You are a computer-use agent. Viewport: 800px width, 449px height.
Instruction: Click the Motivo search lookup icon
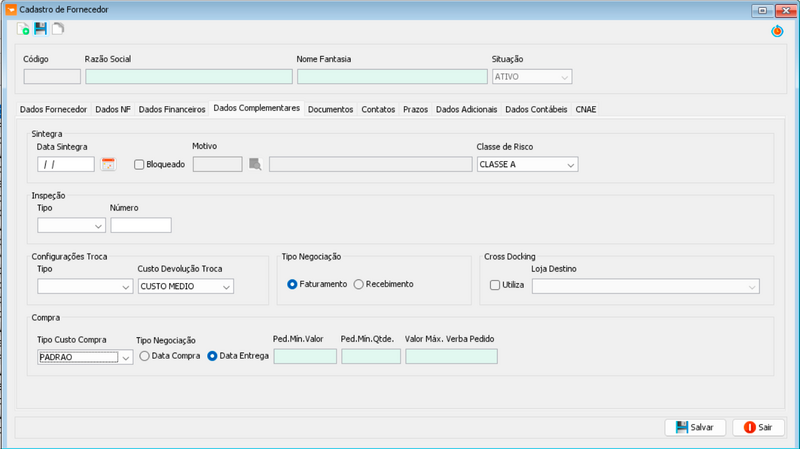(255, 164)
